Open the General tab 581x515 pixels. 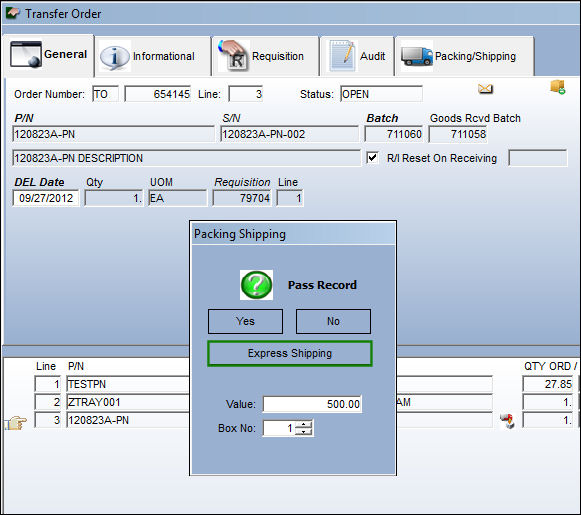coord(48,55)
